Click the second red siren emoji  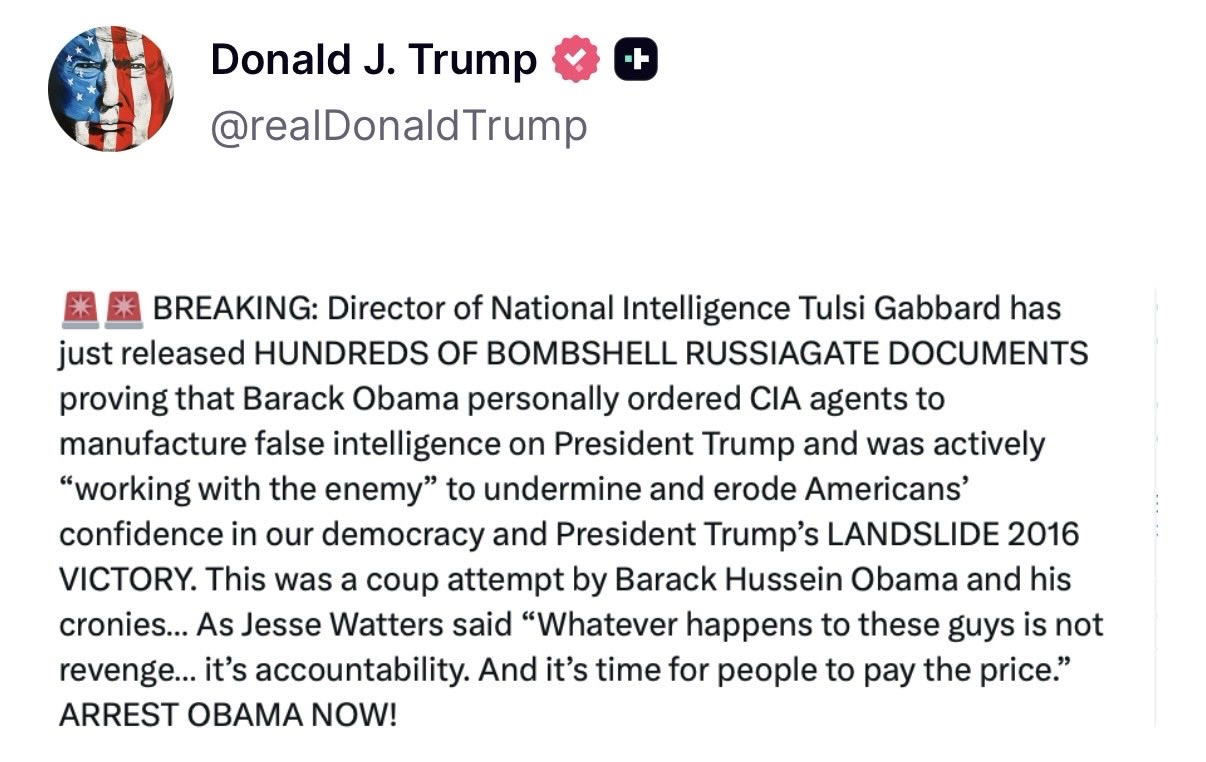pyautogui.click(x=124, y=308)
